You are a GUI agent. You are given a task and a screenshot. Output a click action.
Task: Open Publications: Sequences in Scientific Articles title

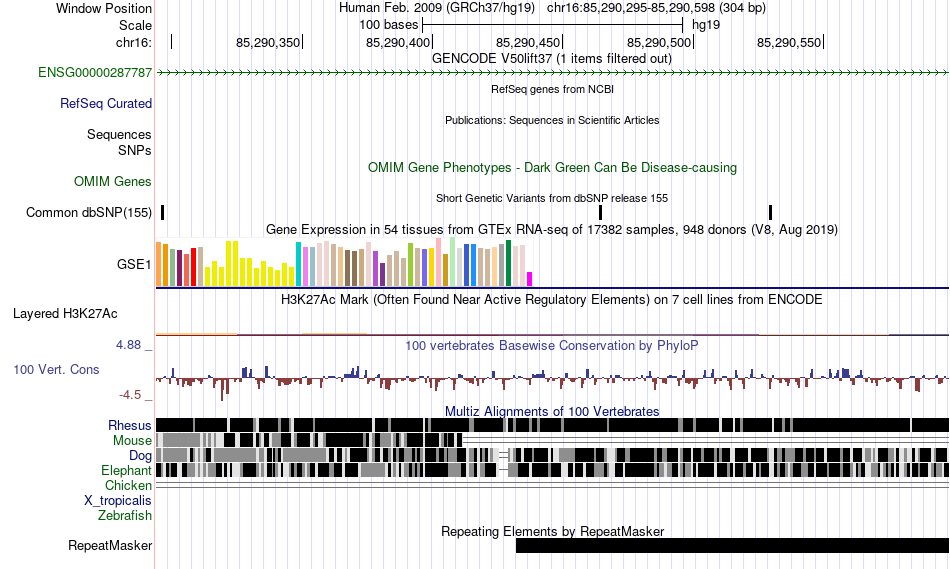point(552,120)
